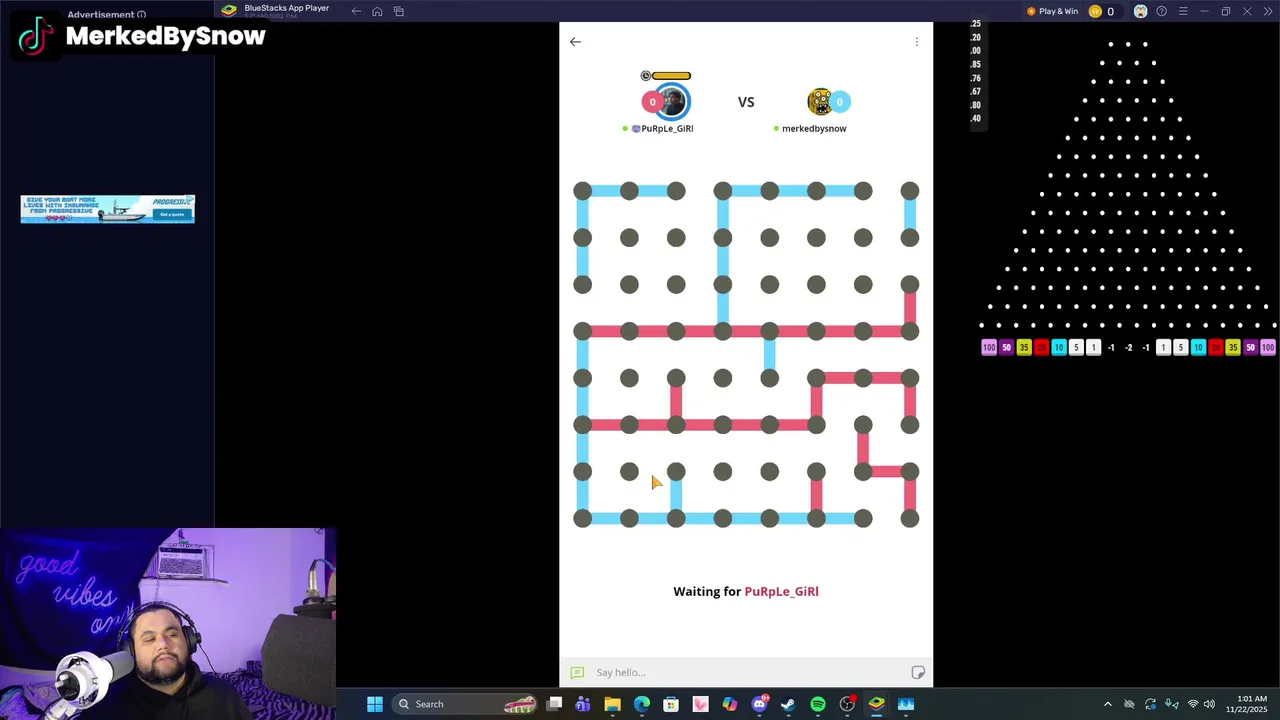Open BlueStacks recent apps icon
The height and width of the screenshot is (720, 1280).
(399, 11)
